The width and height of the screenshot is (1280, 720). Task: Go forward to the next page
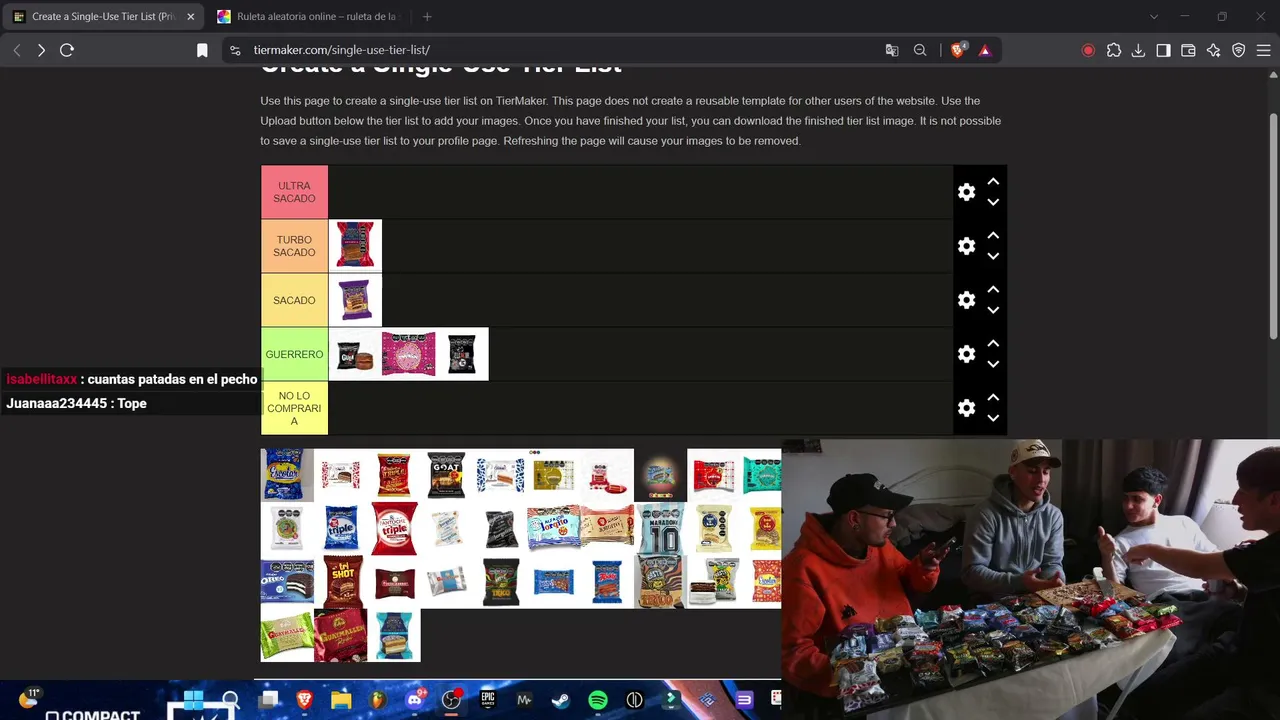(41, 50)
